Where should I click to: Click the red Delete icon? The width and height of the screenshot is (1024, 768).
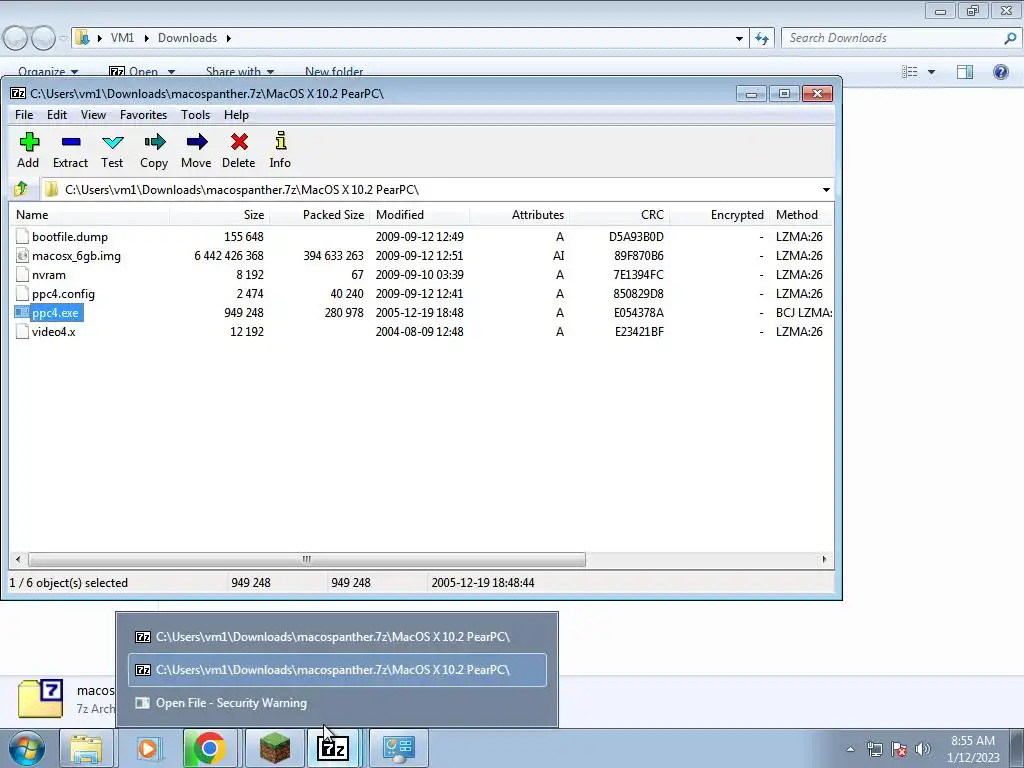[239, 142]
